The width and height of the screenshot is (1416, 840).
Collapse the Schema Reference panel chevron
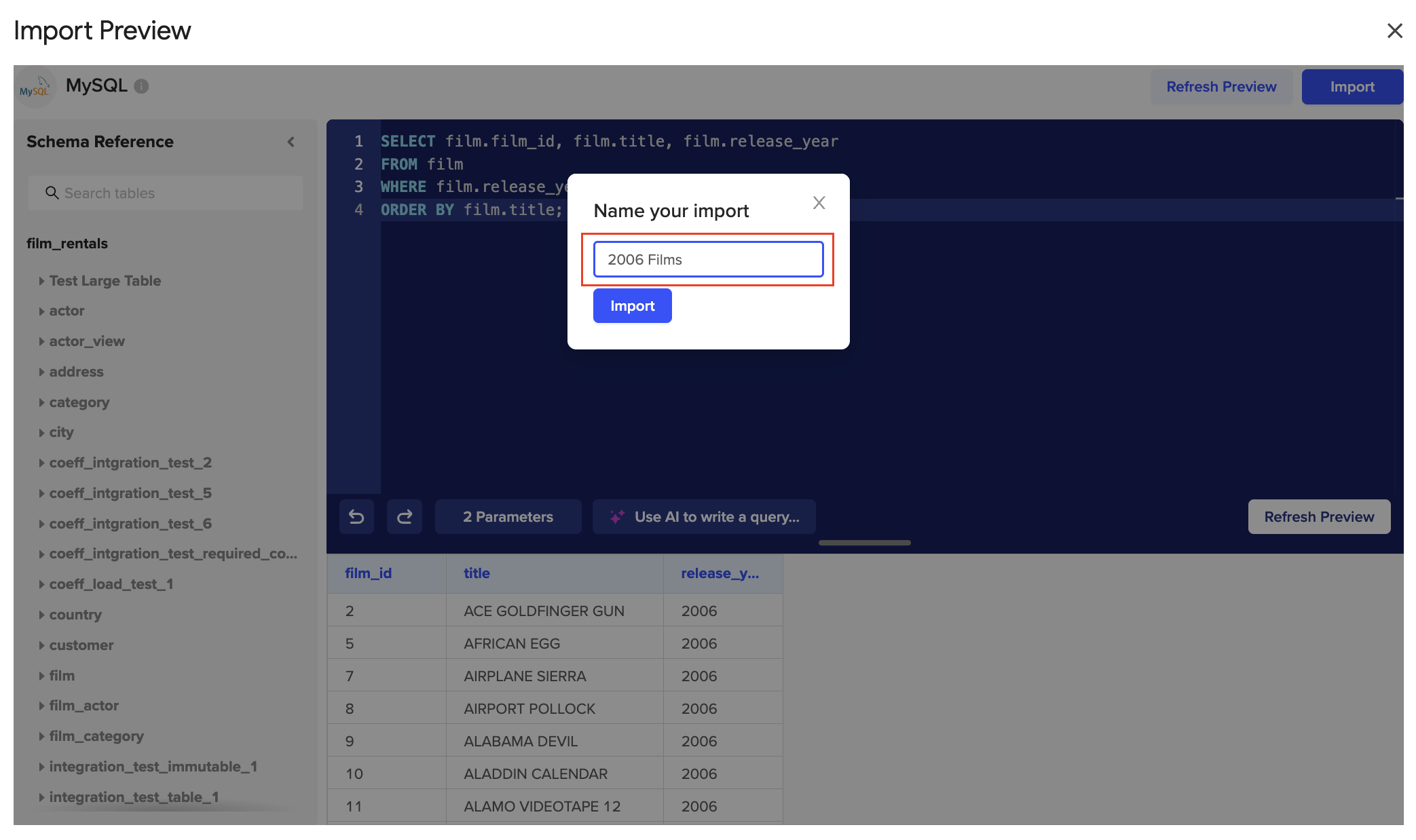291,142
